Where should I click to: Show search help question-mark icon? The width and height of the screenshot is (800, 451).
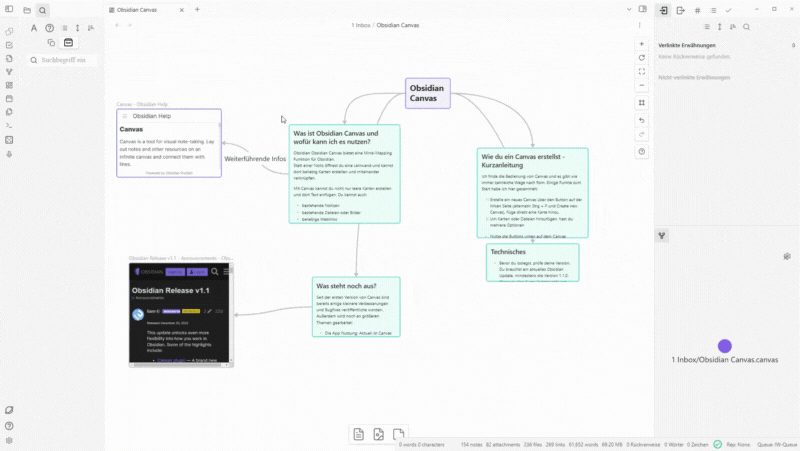49,28
